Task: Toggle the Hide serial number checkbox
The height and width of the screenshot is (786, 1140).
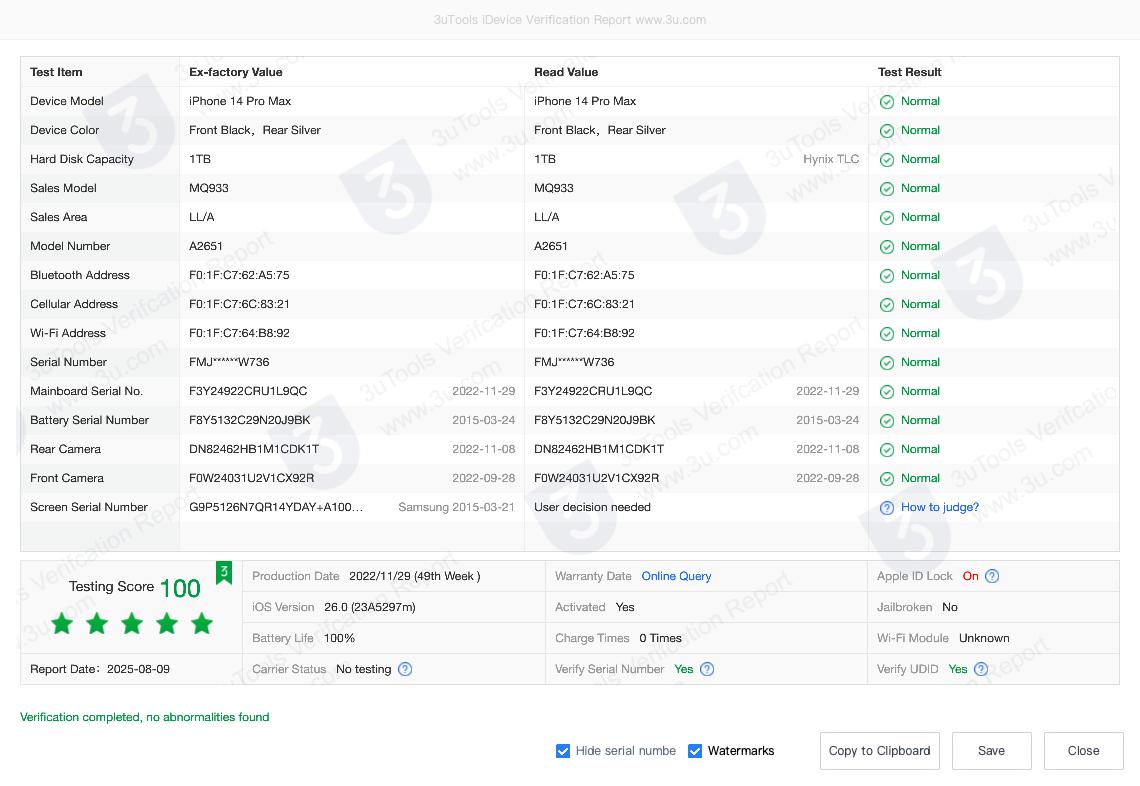Action: (563, 751)
